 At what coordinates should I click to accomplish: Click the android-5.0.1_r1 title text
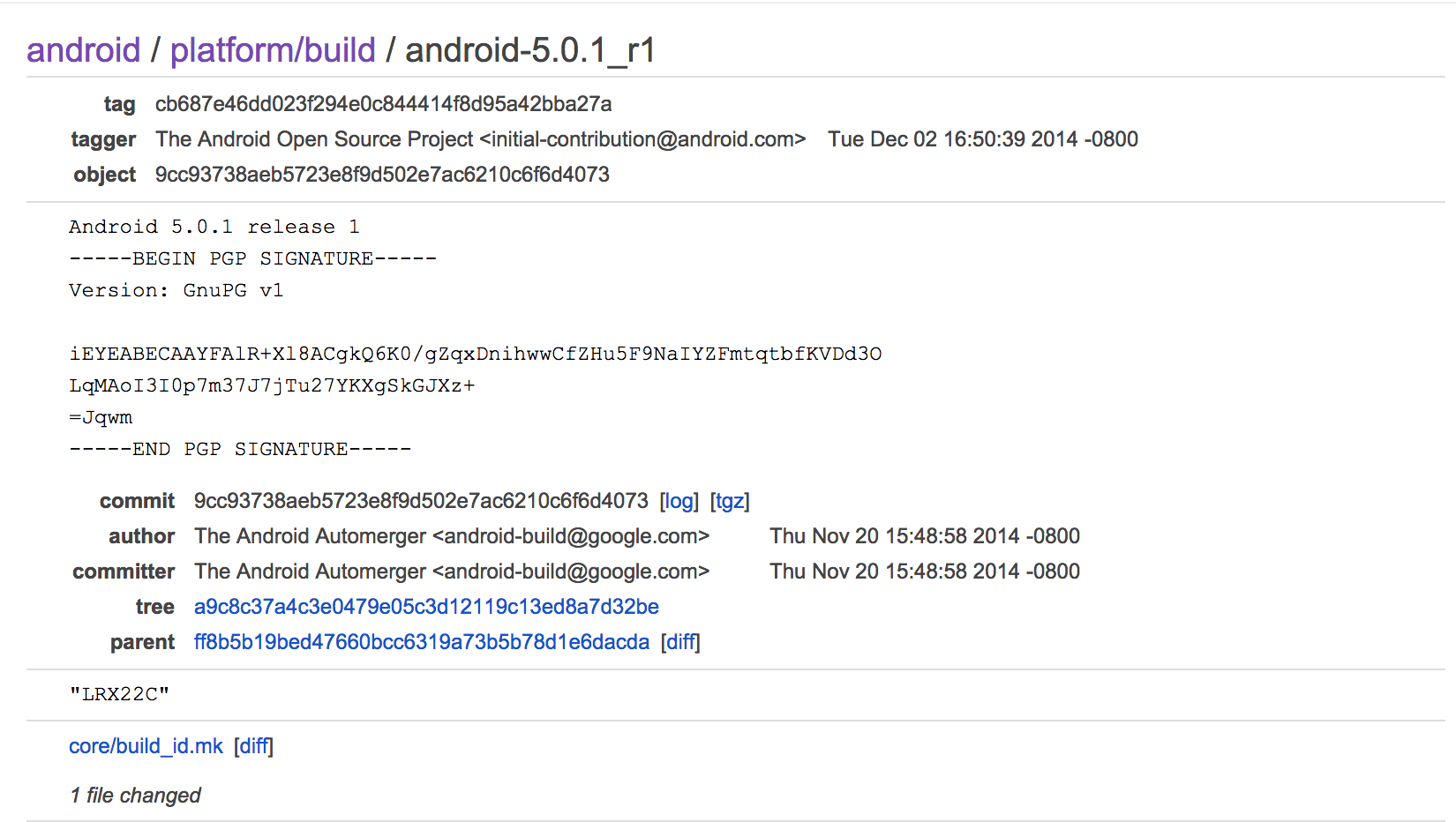pos(529,50)
